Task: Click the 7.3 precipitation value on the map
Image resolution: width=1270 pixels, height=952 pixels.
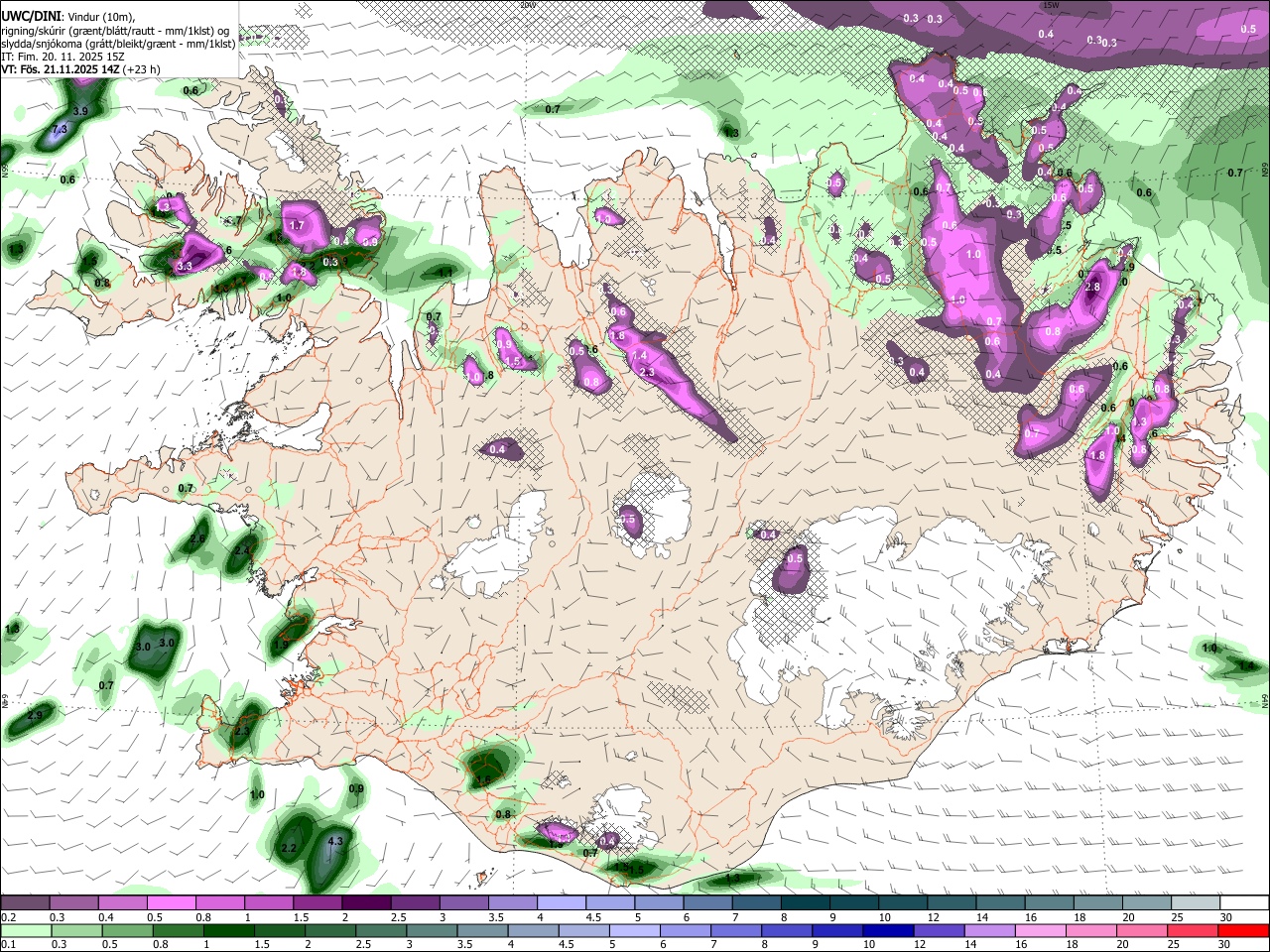Action: pyautogui.click(x=59, y=129)
